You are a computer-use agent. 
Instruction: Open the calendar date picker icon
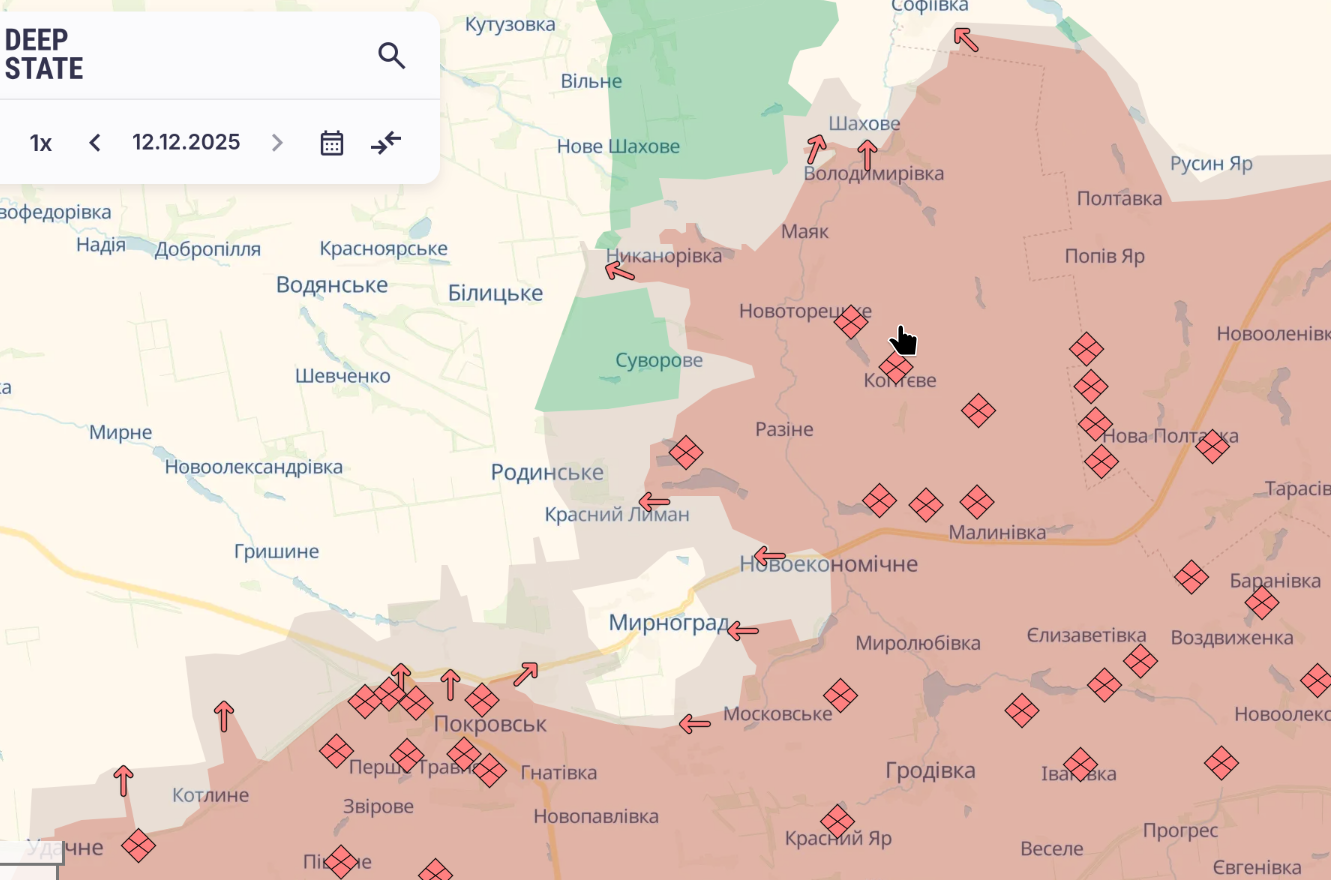pyautogui.click(x=332, y=143)
